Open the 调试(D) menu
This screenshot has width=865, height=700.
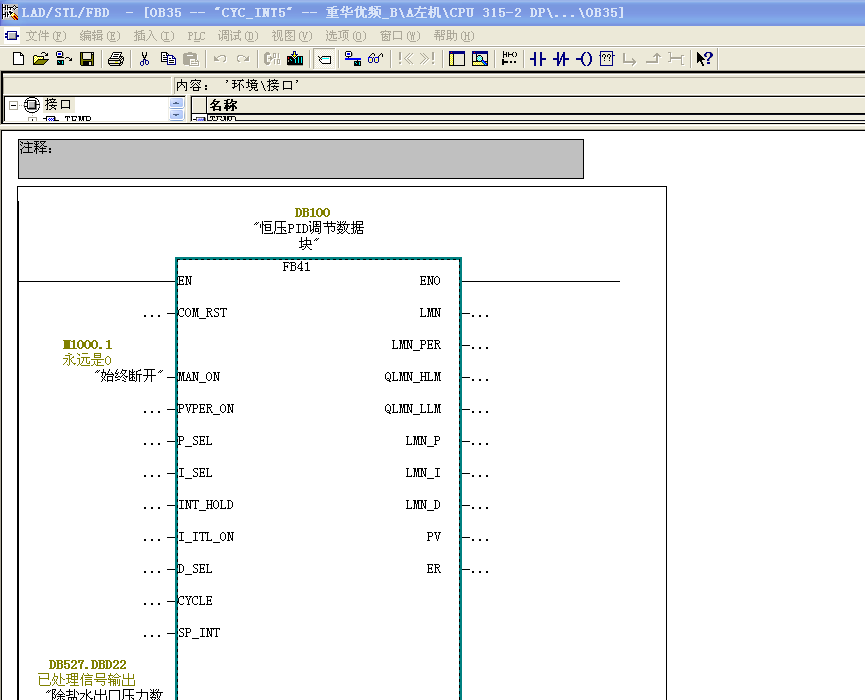point(238,36)
